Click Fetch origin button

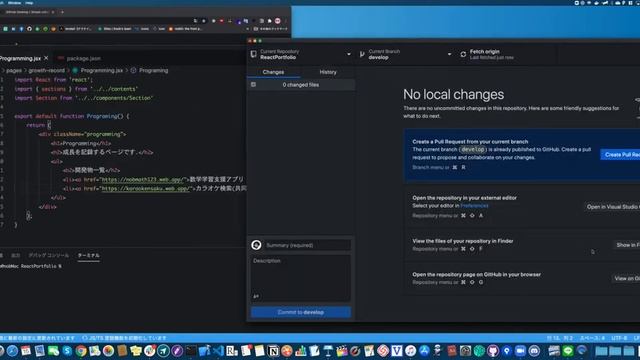[x=507, y=54]
